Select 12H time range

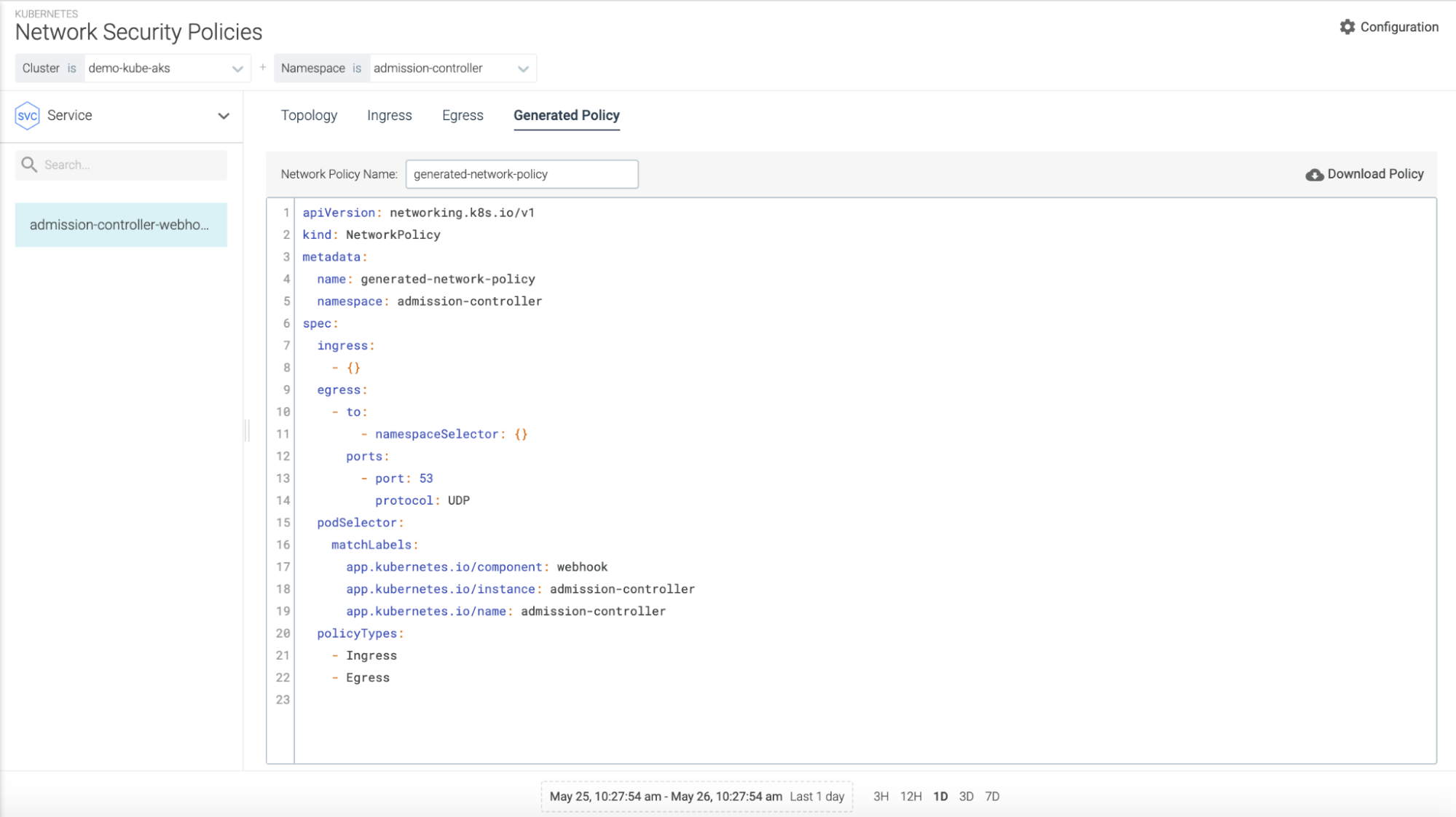tap(910, 796)
